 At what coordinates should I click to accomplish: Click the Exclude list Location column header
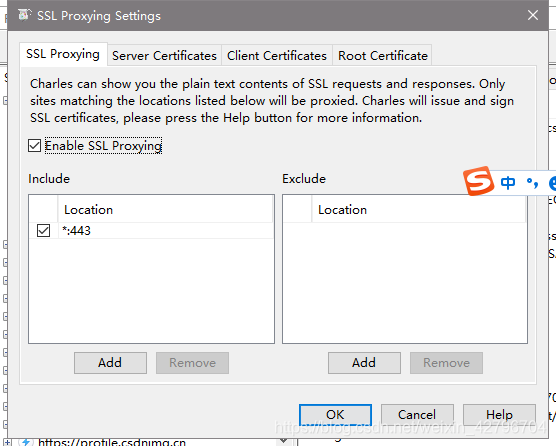pyautogui.click(x=418, y=210)
